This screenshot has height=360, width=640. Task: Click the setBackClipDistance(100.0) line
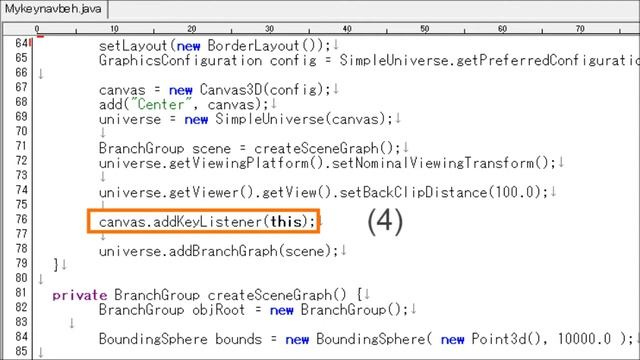point(323,193)
